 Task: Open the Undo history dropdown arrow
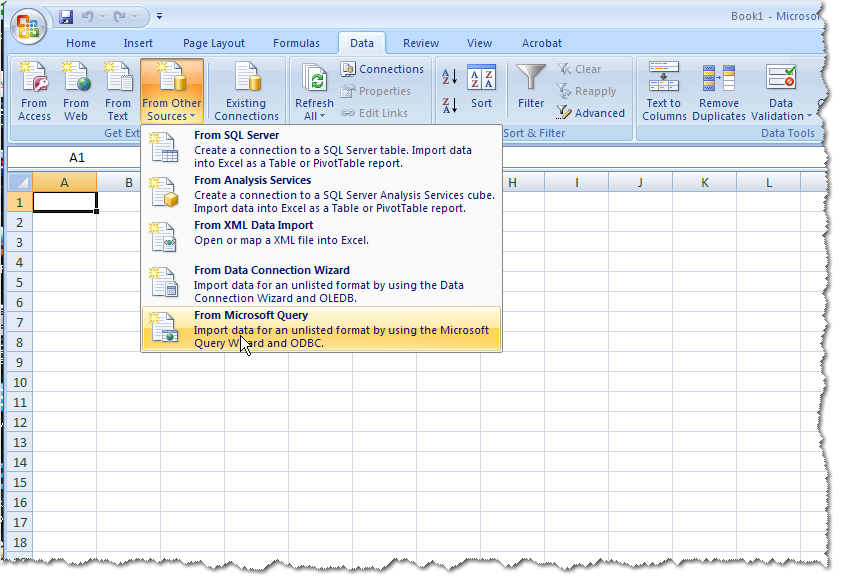pos(102,17)
